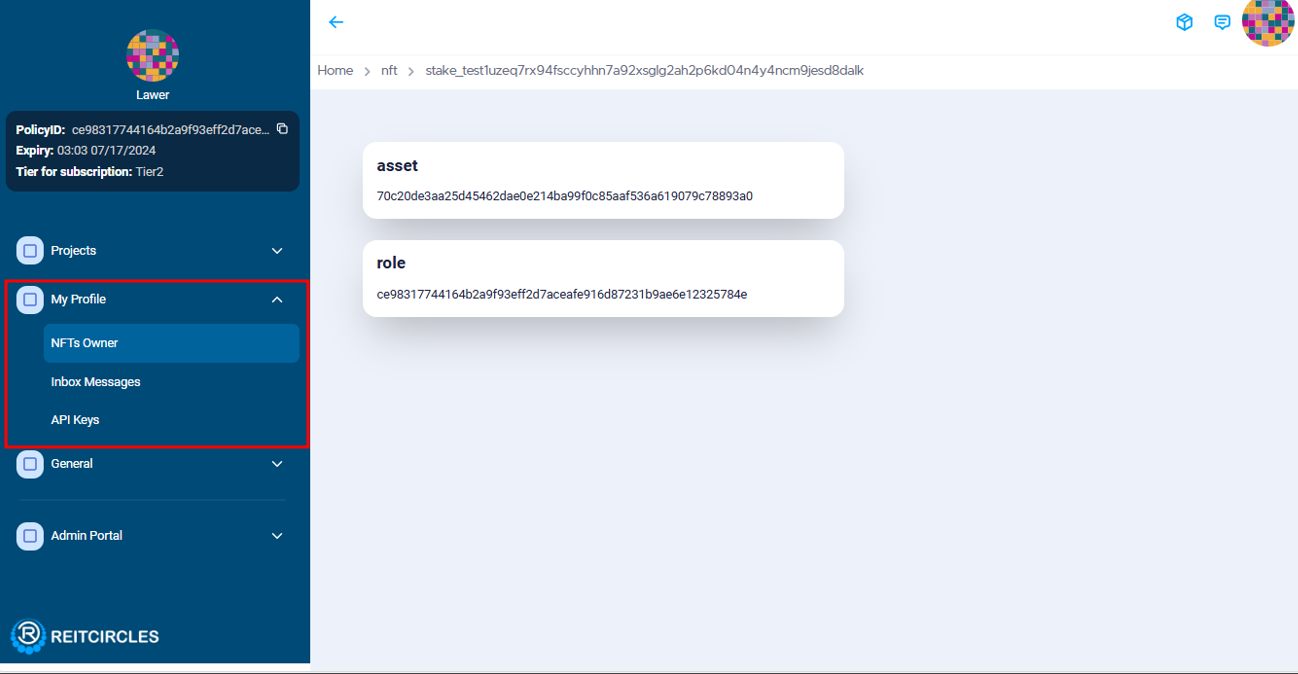Go to API Keys menu item
The width and height of the screenshot is (1298, 674).
(x=75, y=420)
